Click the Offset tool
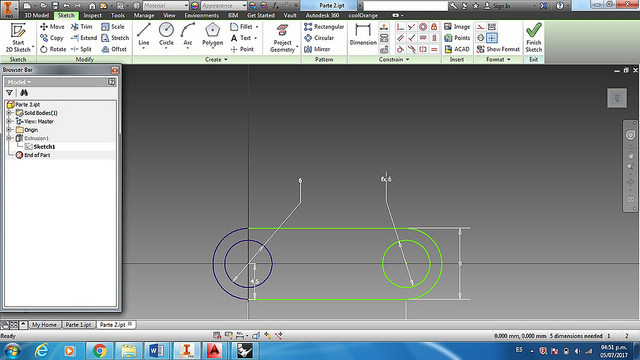Screen dimensions: 640x360 114,49
